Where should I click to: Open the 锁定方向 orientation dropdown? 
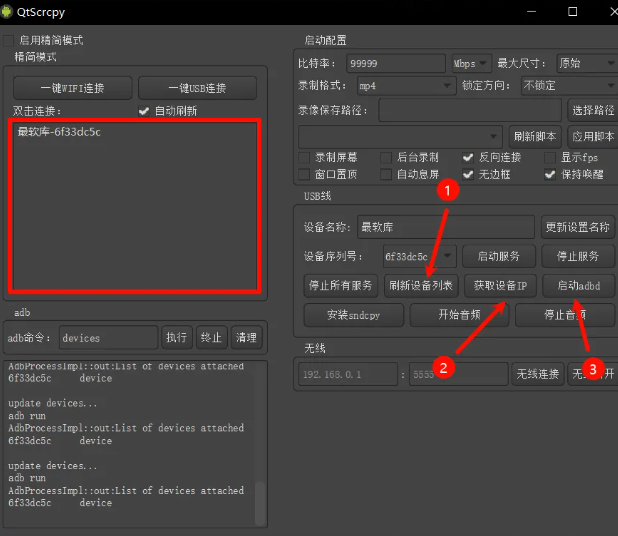[x=568, y=86]
